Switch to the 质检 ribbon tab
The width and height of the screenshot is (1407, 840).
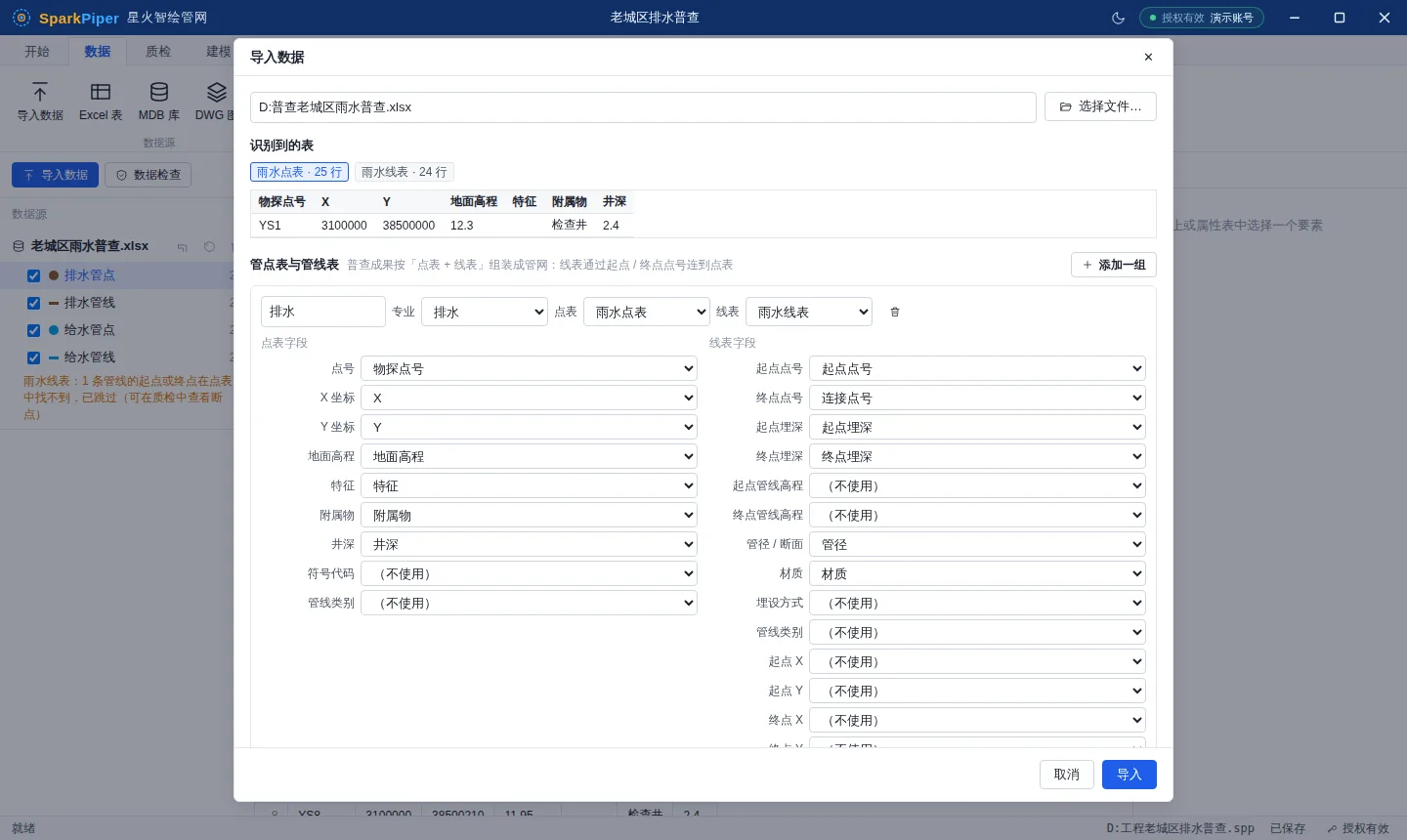[x=158, y=51]
